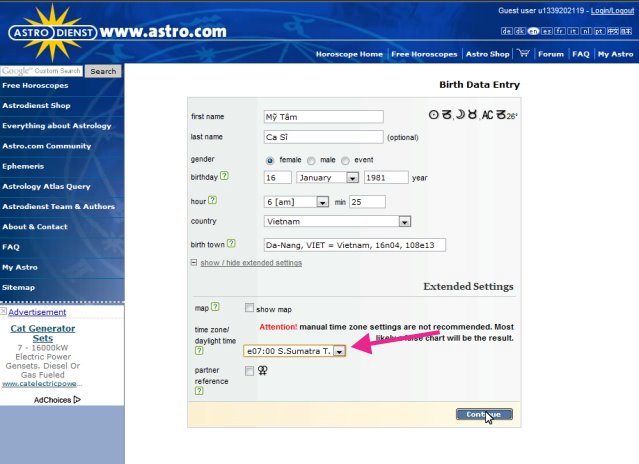This screenshot has height=464, width=639.
Task: Enable the show map checkbox
Action: click(x=249, y=309)
